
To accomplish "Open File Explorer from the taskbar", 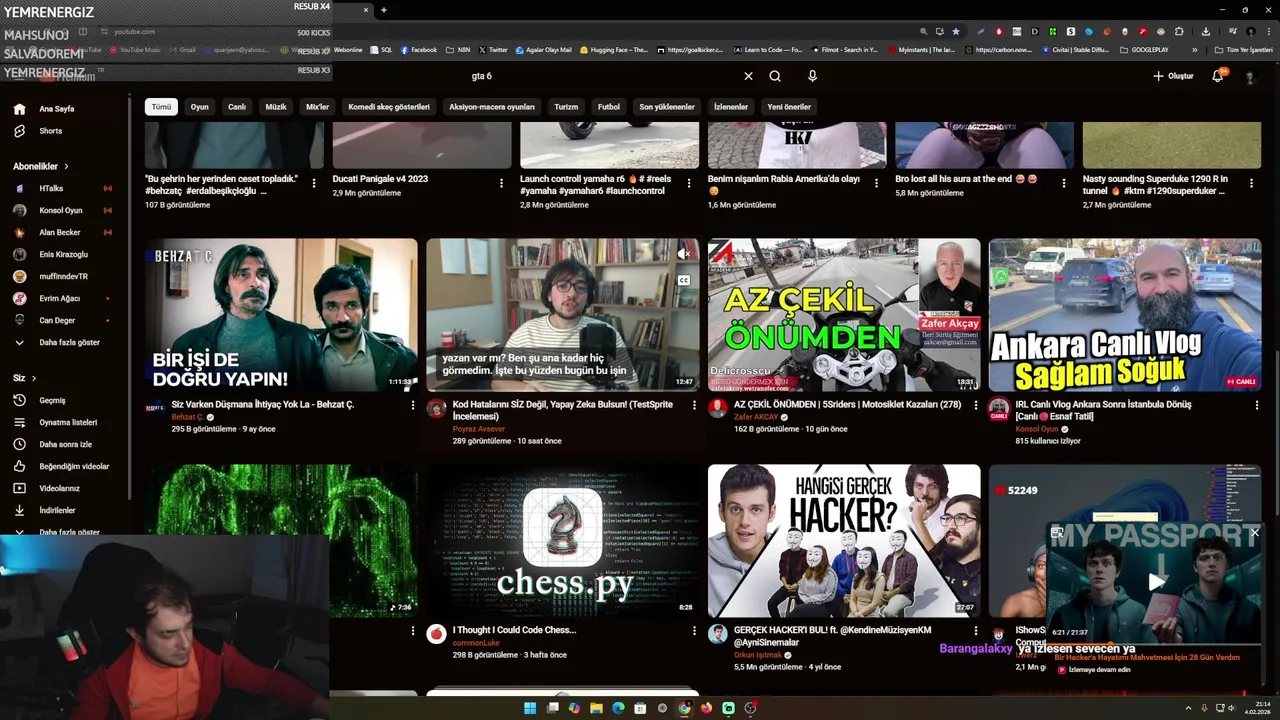I will pyautogui.click(x=596, y=708).
